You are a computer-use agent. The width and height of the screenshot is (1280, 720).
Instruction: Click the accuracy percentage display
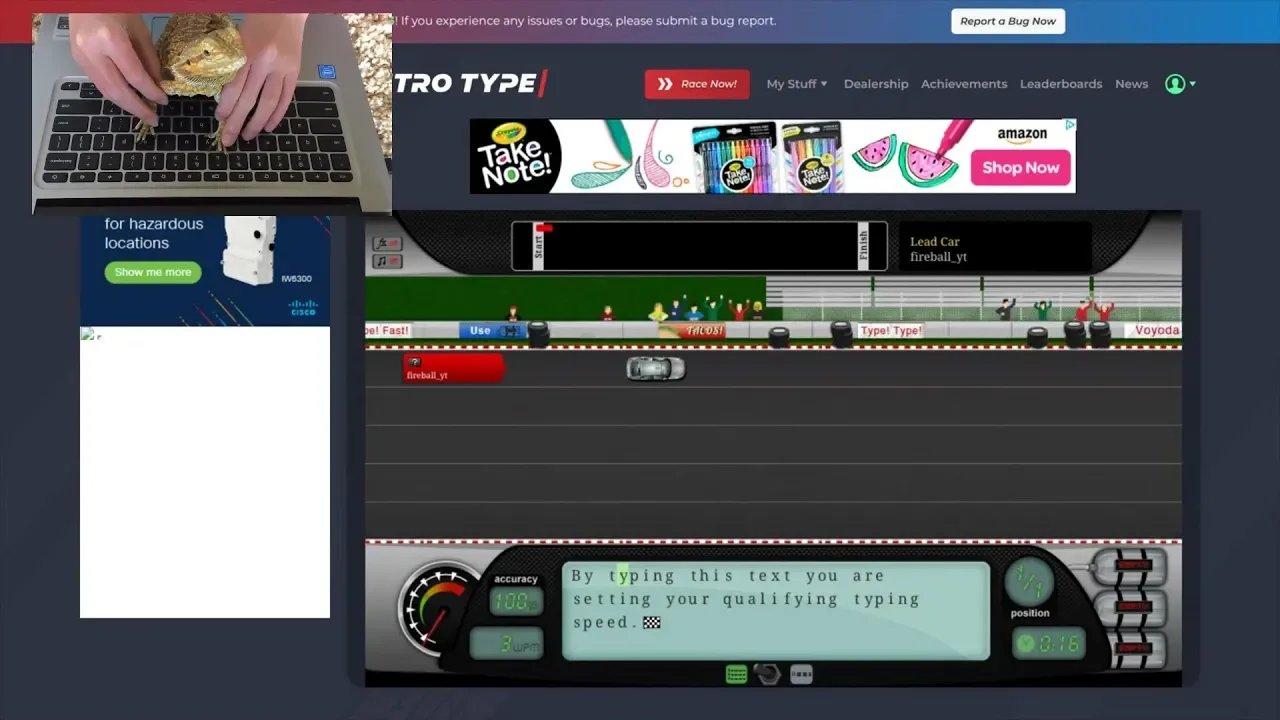coord(516,601)
